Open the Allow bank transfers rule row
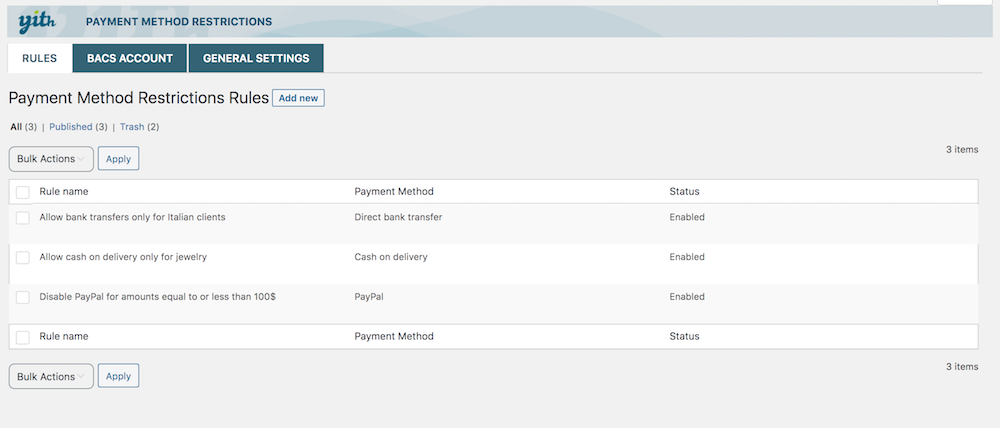The image size is (1000, 428). coord(132,217)
